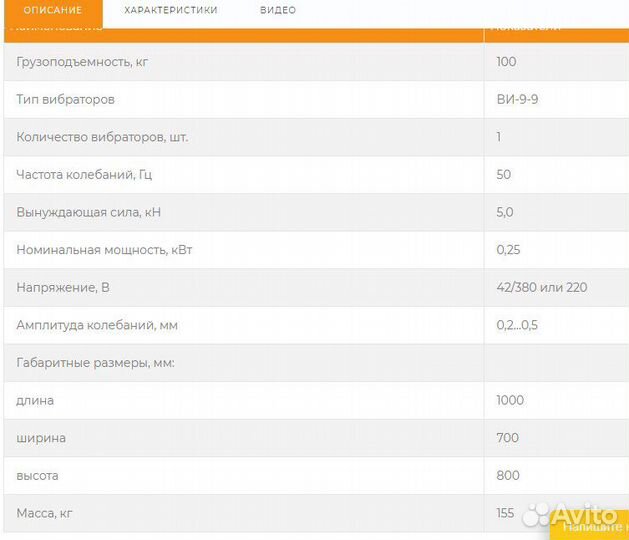Select the width value 700

click(507, 438)
